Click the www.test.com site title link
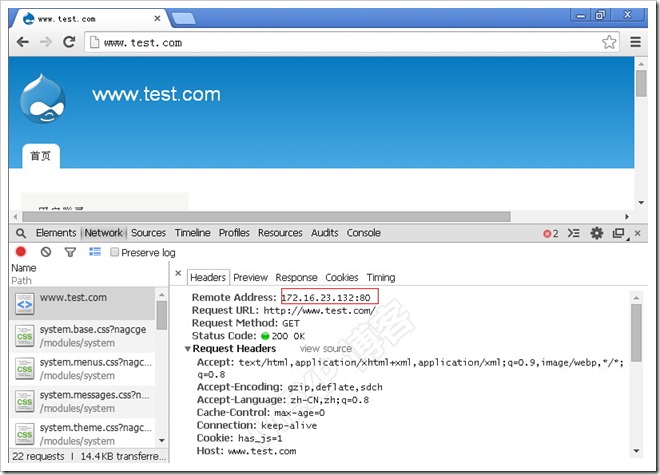Image resolution: width=660 pixels, height=475 pixels. [x=156, y=94]
